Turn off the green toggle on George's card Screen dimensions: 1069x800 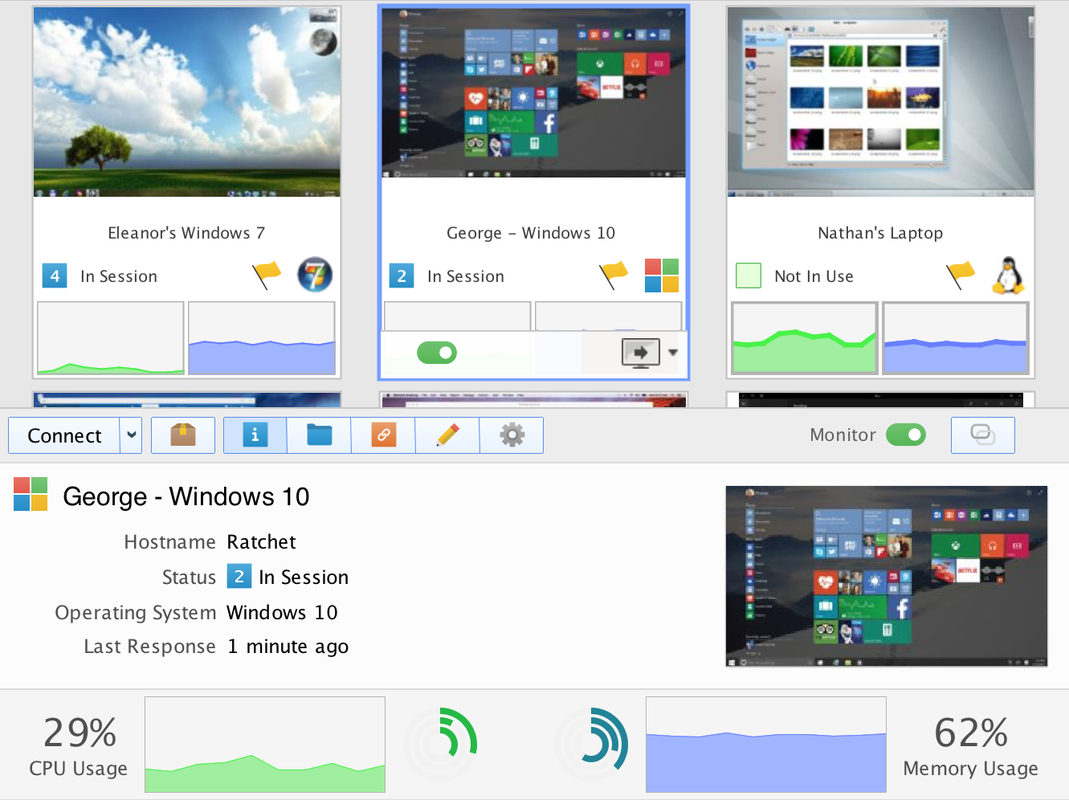(x=434, y=352)
